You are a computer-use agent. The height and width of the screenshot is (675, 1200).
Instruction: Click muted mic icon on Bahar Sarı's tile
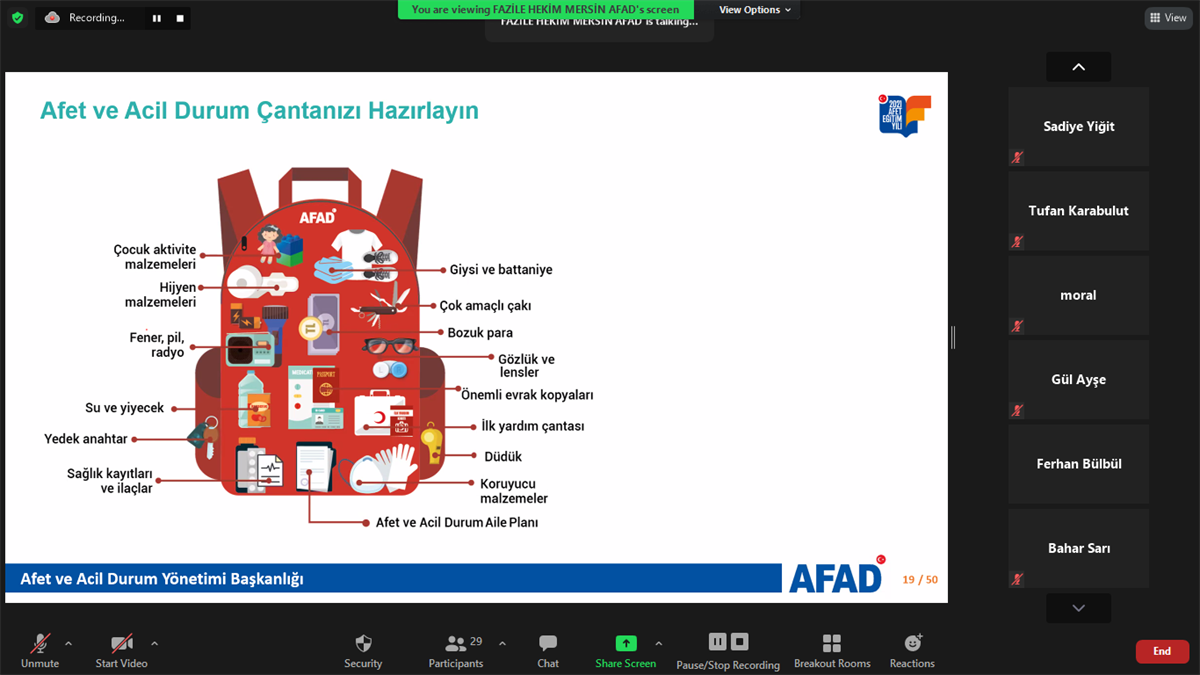pyautogui.click(x=1017, y=579)
